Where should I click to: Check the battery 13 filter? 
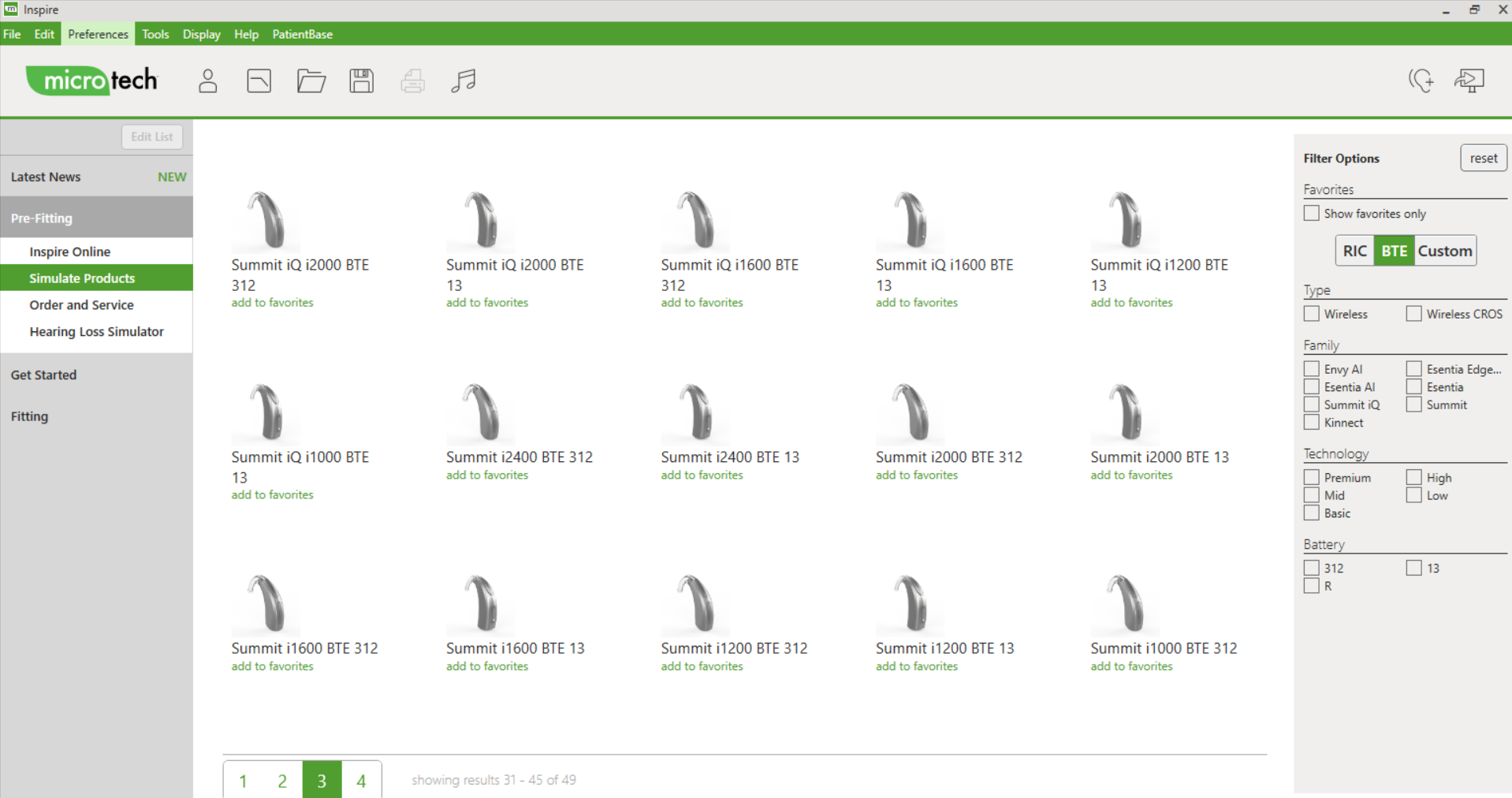coord(1414,568)
